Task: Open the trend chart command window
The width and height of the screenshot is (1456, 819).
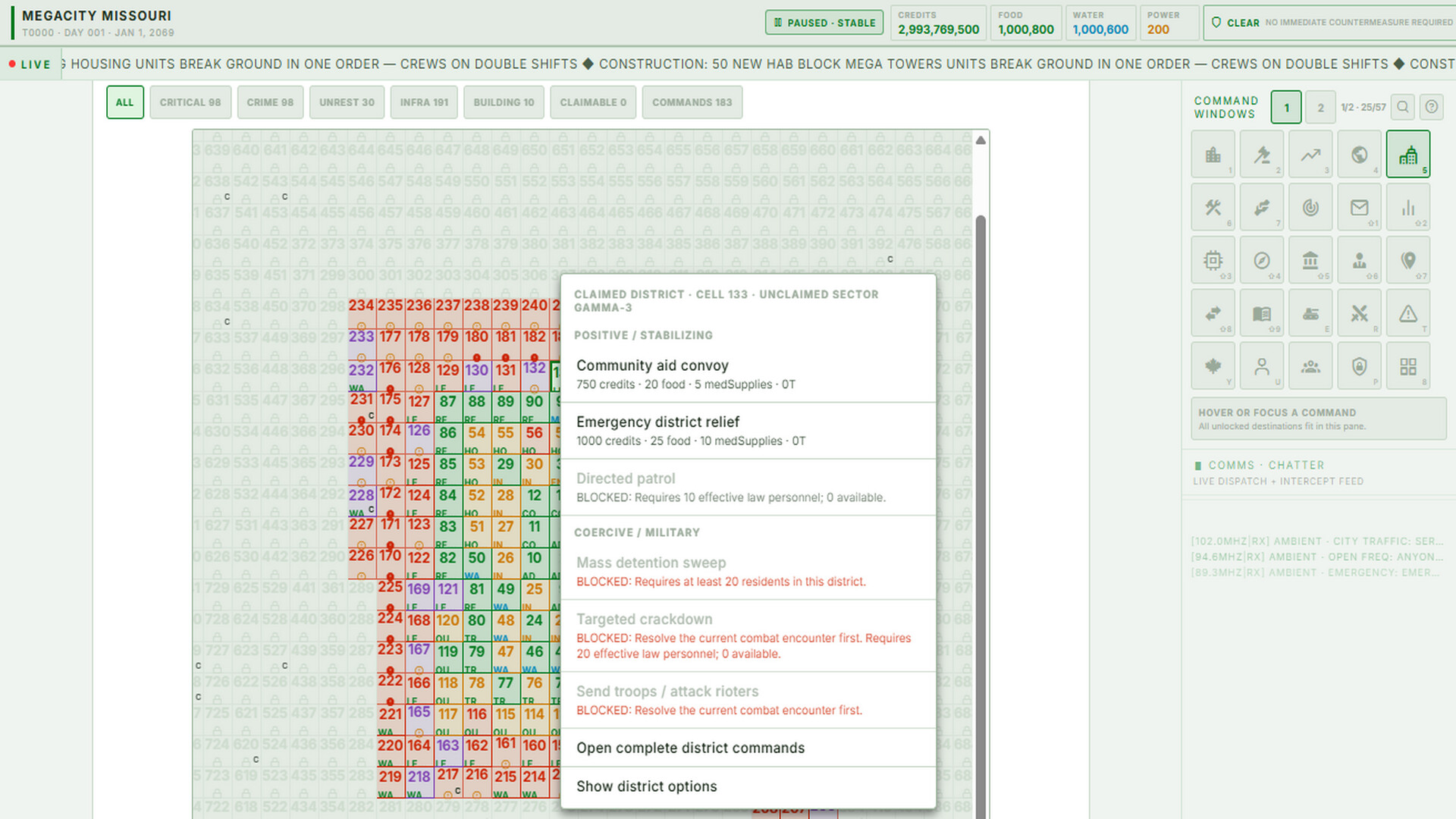Action: (x=1310, y=154)
